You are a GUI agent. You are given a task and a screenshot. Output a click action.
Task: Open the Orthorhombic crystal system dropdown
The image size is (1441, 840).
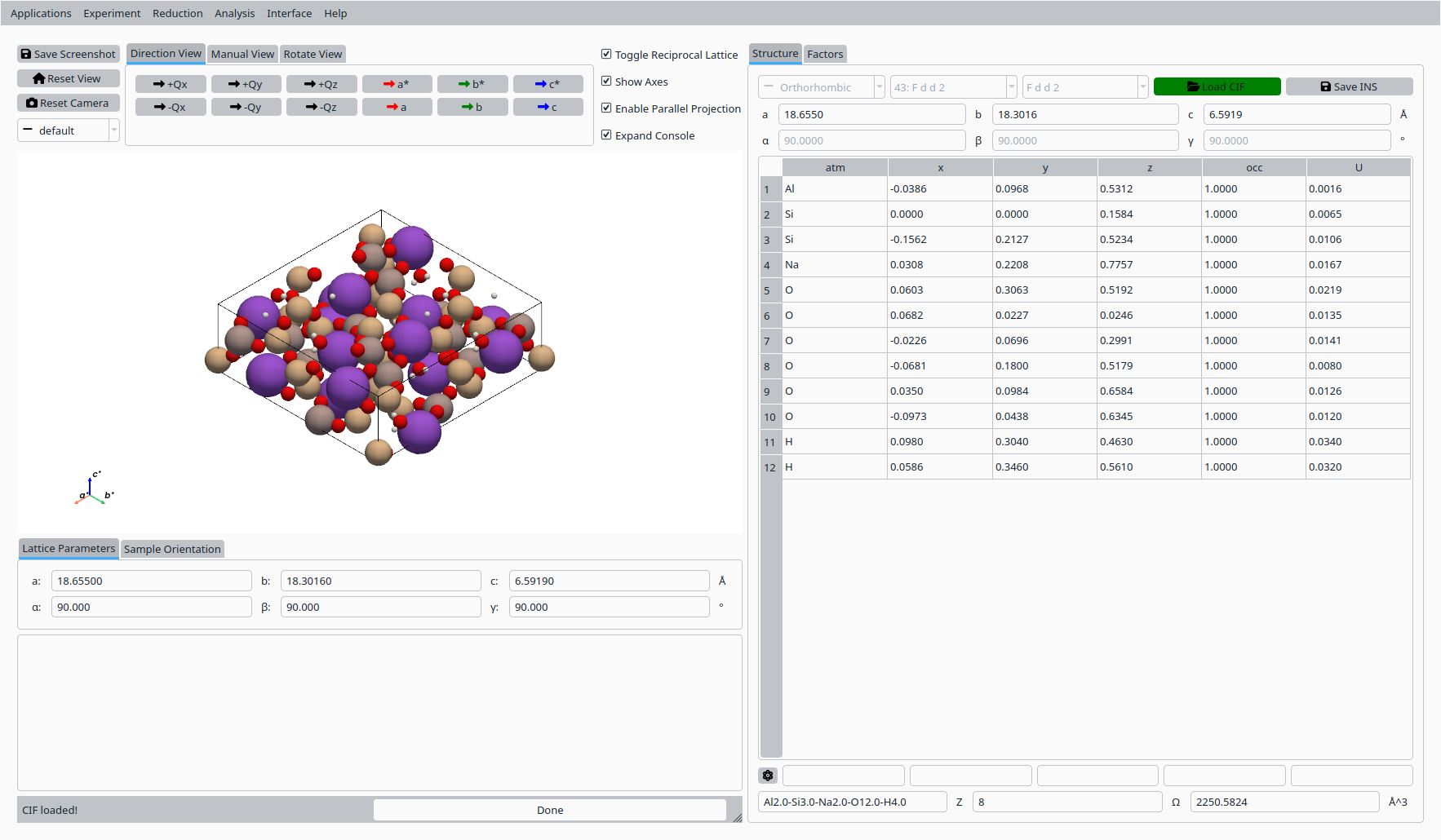click(880, 86)
